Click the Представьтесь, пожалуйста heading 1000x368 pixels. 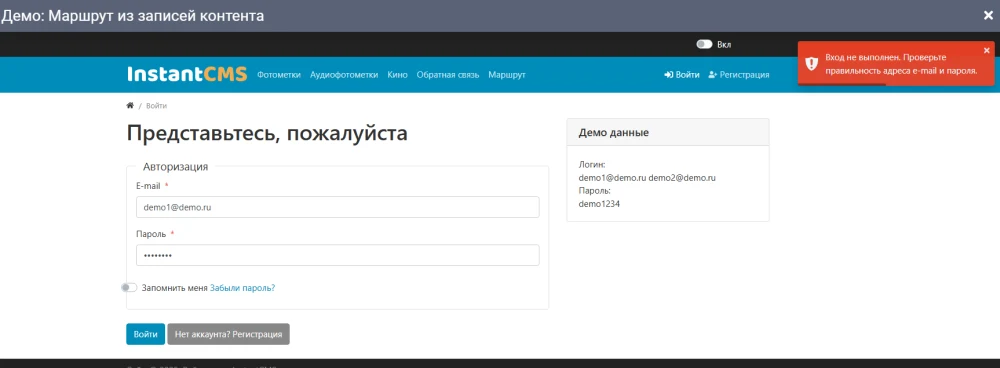click(x=267, y=133)
